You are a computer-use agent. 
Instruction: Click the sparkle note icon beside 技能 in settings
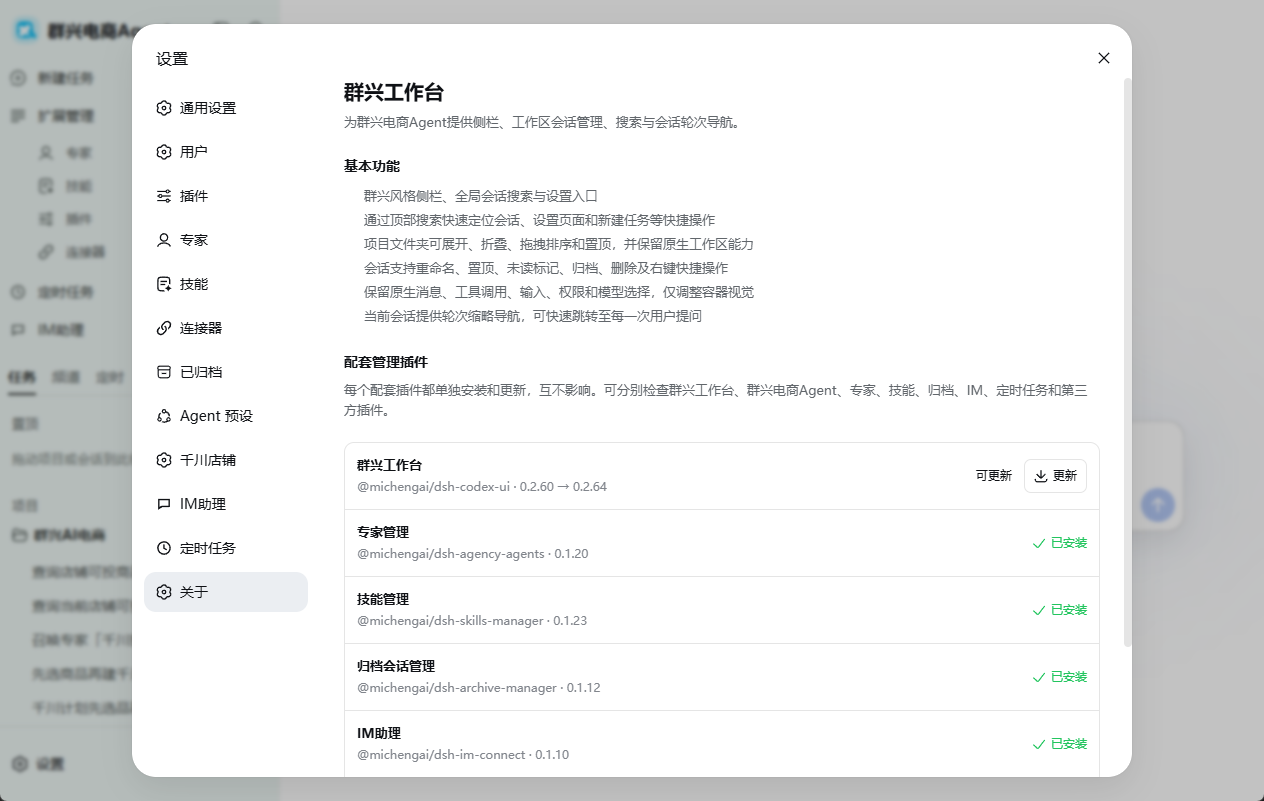click(x=164, y=284)
